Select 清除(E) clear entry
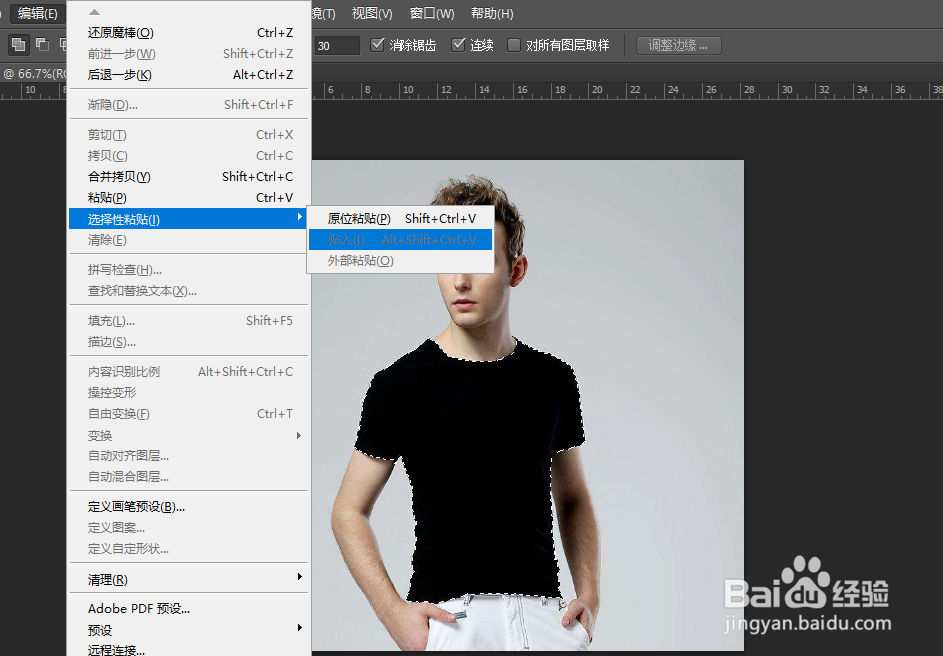 [189, 240]
